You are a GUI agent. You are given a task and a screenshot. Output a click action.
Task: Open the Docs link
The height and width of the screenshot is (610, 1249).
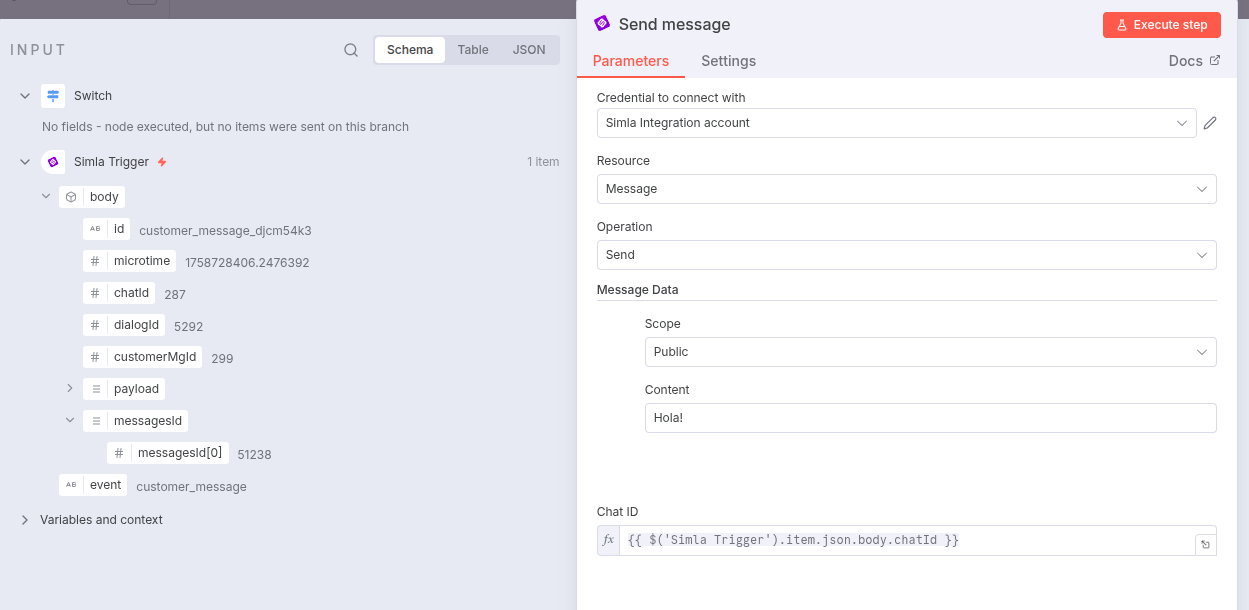1194,61
